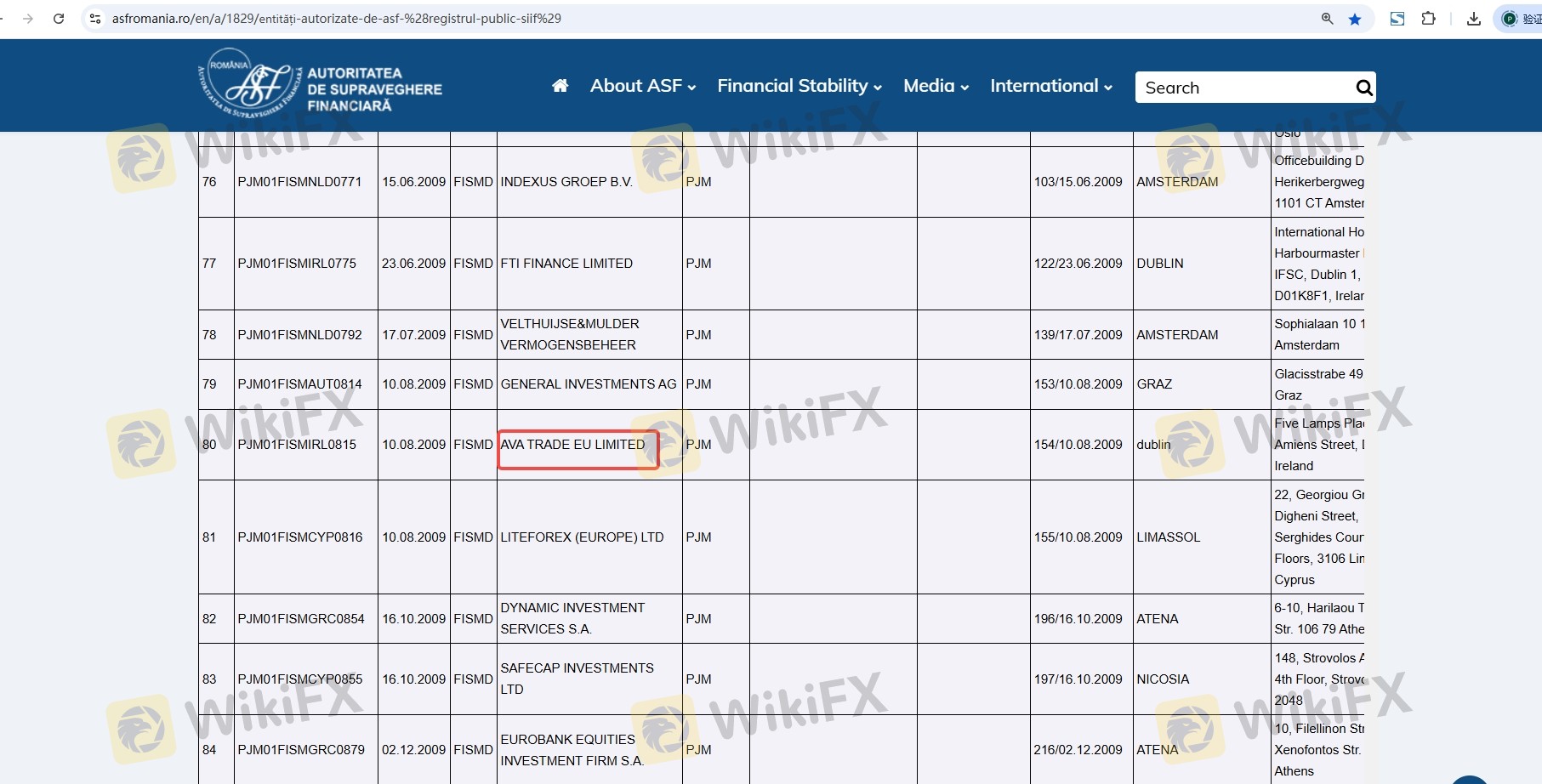Click the AVA TRADE EU LIMITED cell

coord(573,445)
